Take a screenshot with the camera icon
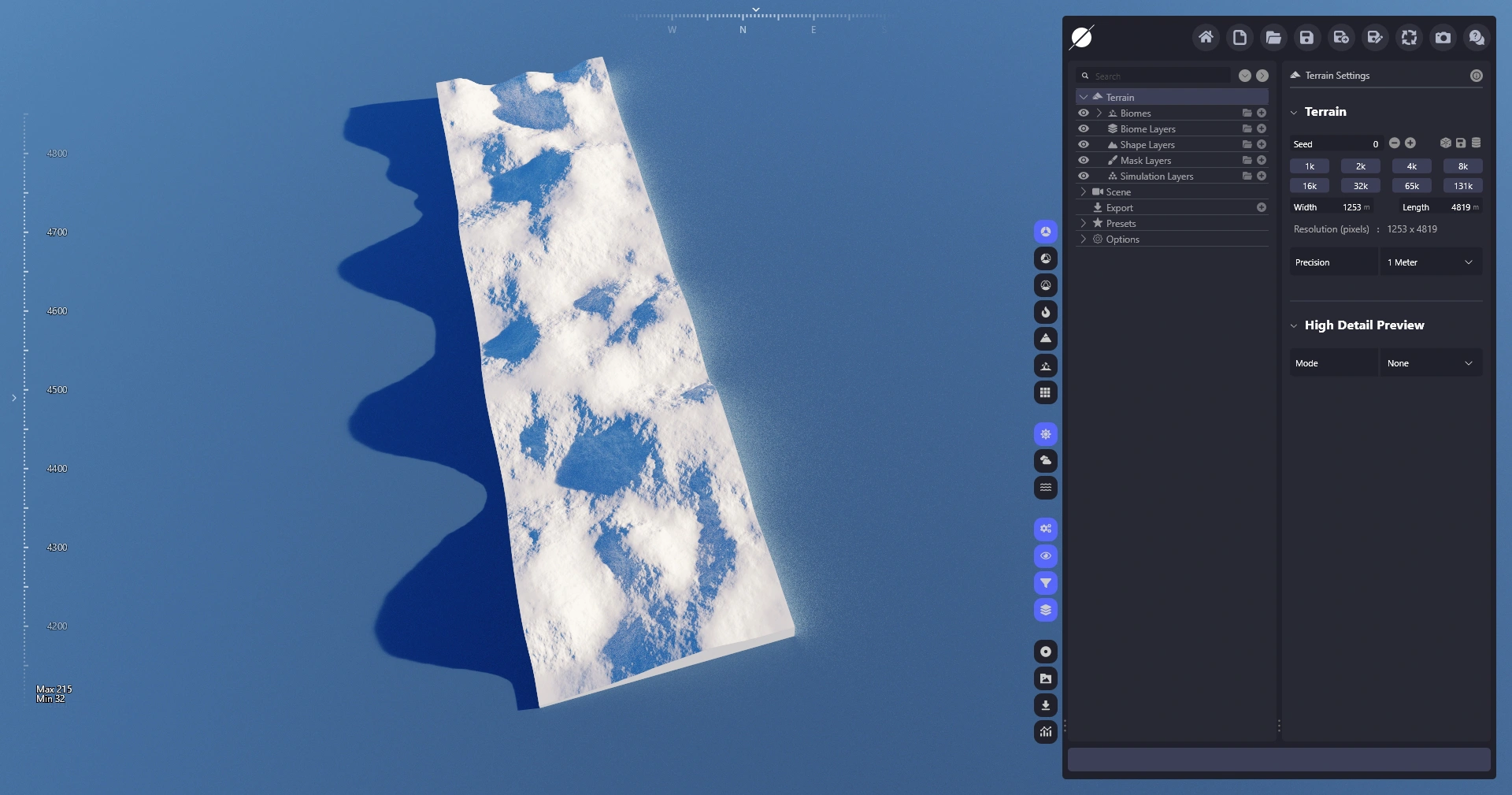 coord(1443,38)
